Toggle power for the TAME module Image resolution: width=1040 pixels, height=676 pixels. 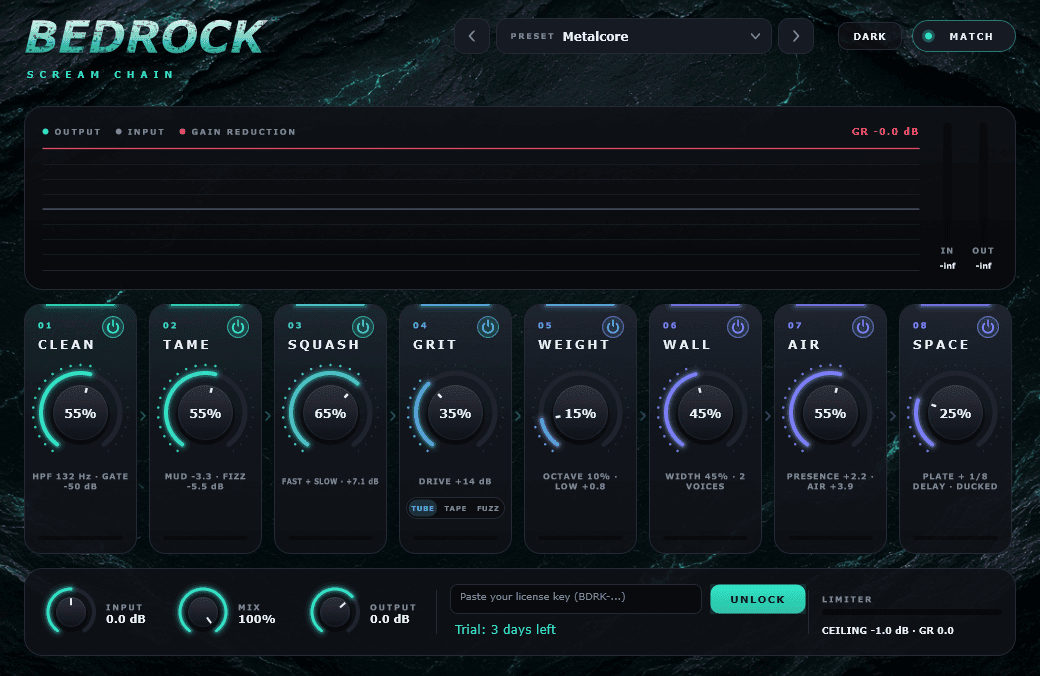coord(238,327)
